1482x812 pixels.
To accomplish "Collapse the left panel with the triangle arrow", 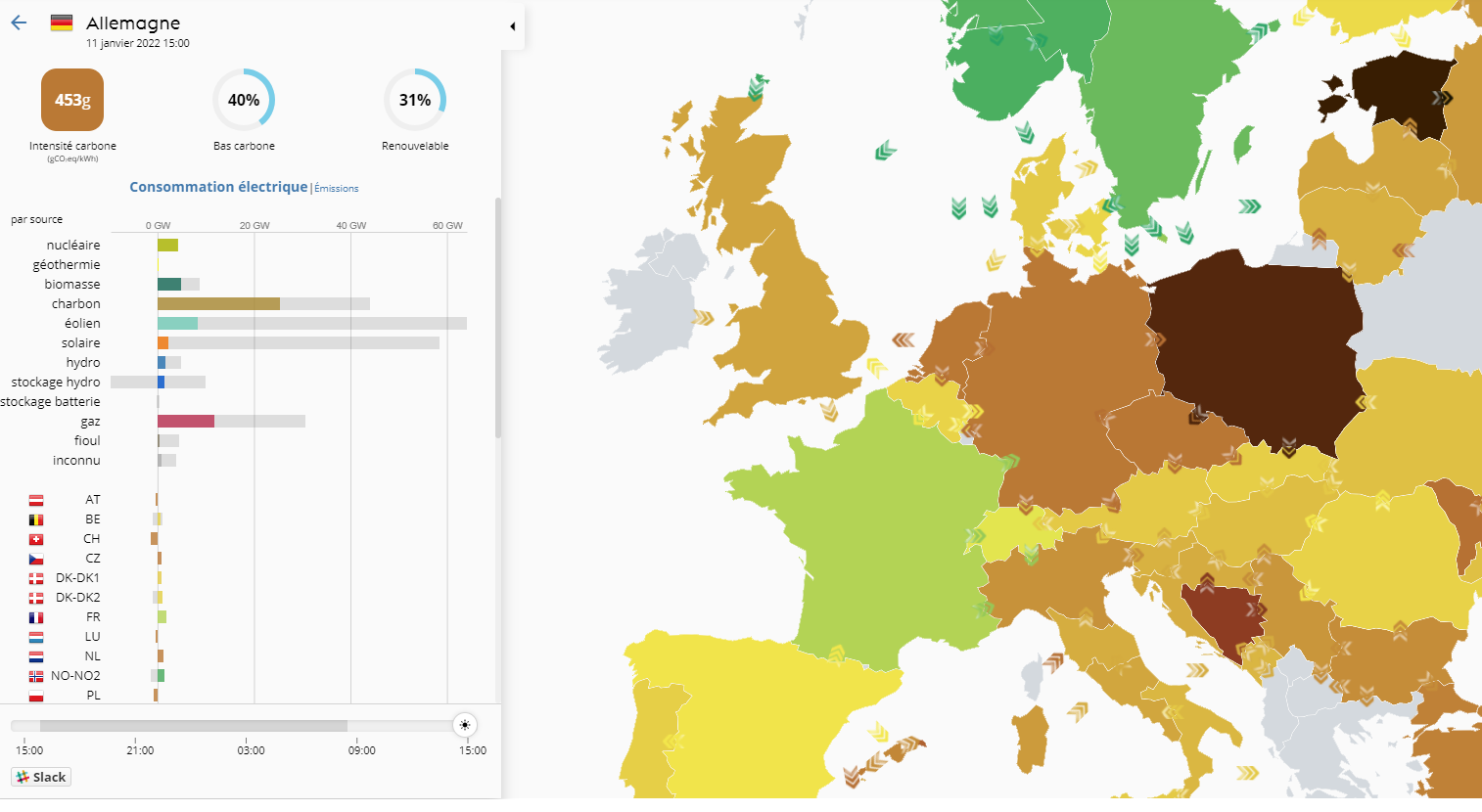I will (512, 26).
